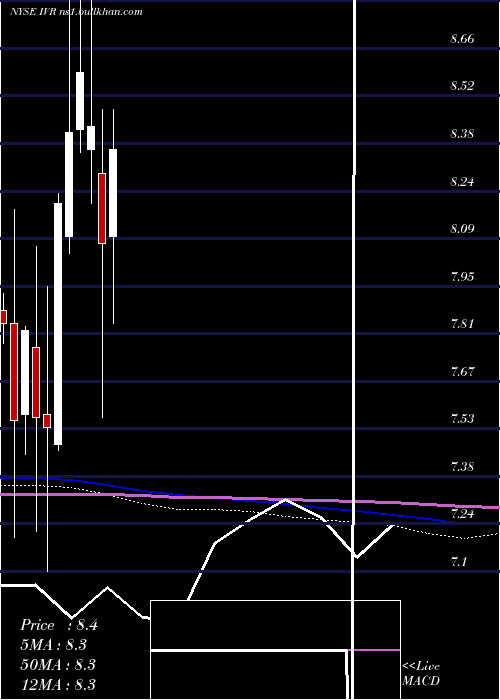
Task: Click the 12MA : 8.3 readout
Action: (x=58, y=684)
